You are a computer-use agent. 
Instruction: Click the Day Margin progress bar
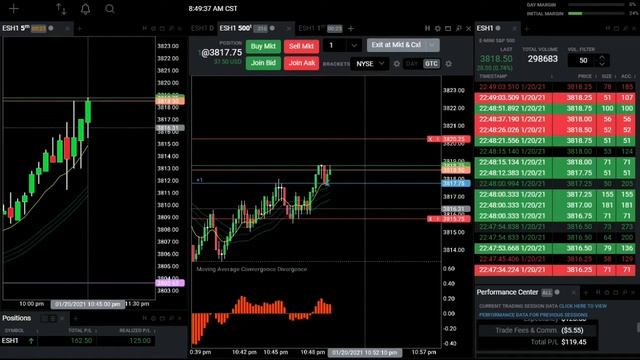click(x=596, y=5)
